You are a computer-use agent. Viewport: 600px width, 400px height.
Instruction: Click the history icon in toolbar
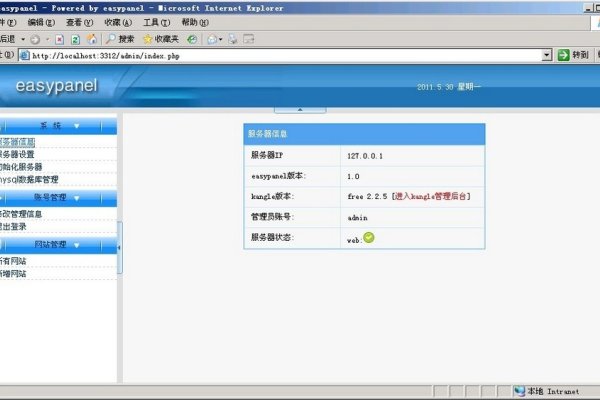tap(192, 39)
